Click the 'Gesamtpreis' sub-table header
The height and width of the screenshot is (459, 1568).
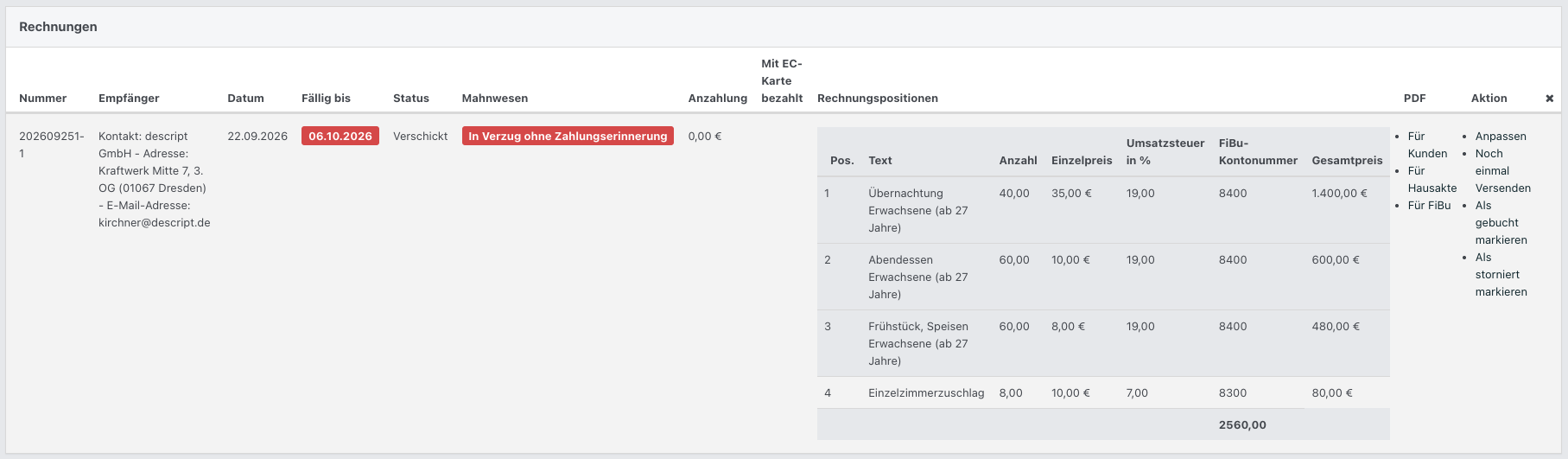coord(1347,161)
